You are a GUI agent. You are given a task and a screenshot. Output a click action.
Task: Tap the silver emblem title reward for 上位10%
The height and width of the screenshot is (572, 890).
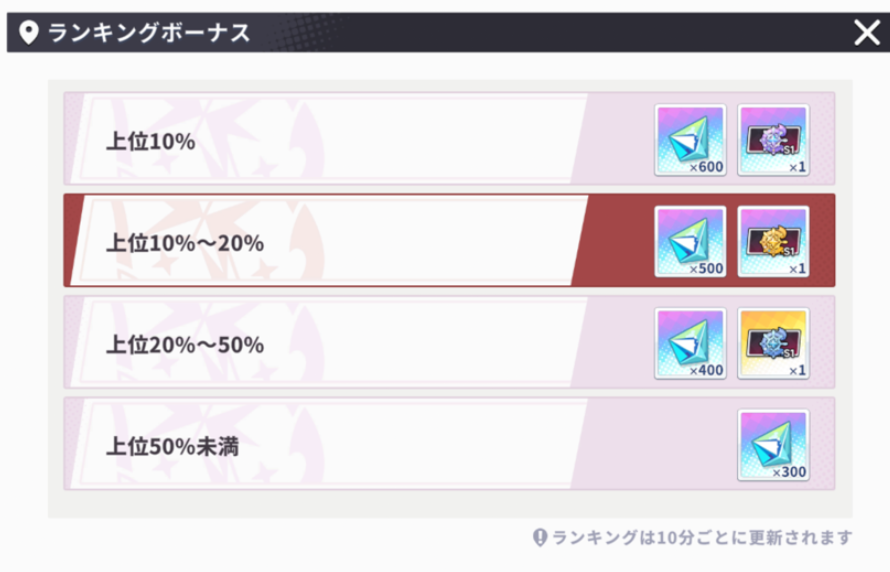click(x=773, y=138)
